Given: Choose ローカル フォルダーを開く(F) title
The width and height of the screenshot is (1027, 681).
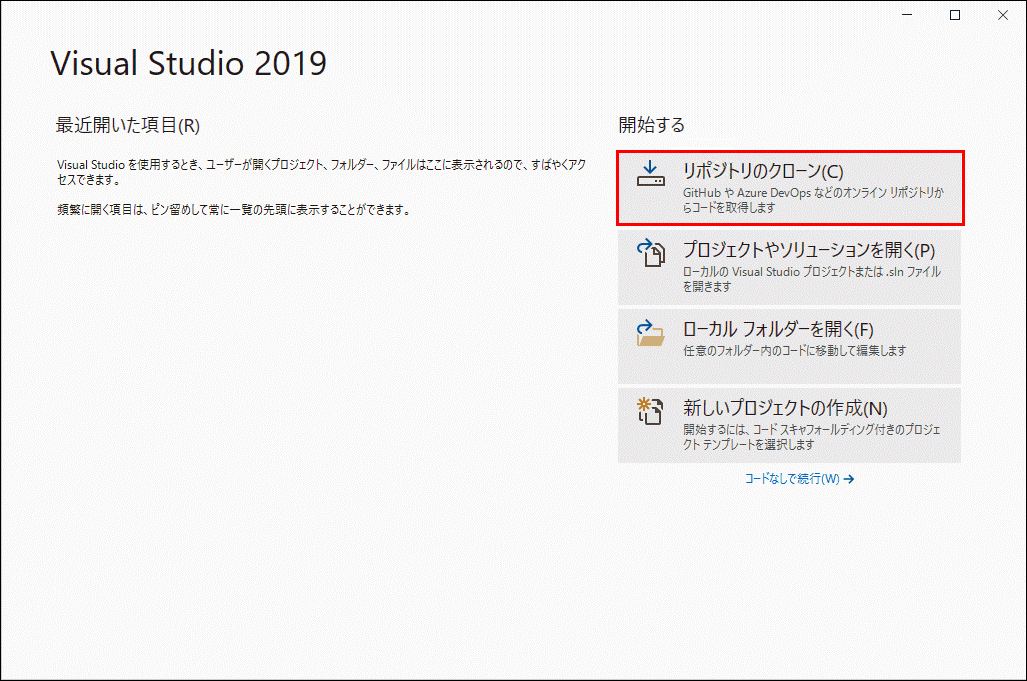Looking at the screenshot, I should [x=778, y=329].
